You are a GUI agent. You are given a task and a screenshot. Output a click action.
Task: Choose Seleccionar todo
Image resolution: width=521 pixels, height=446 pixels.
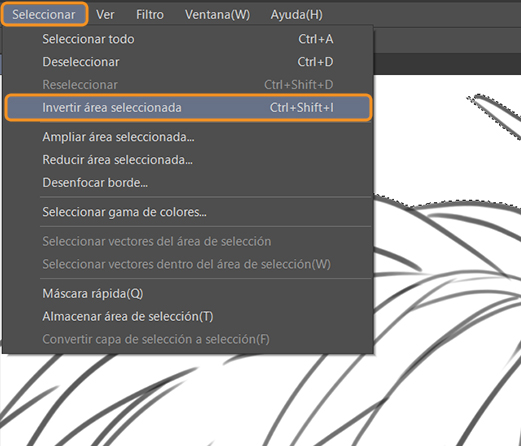tap(188, 39)
